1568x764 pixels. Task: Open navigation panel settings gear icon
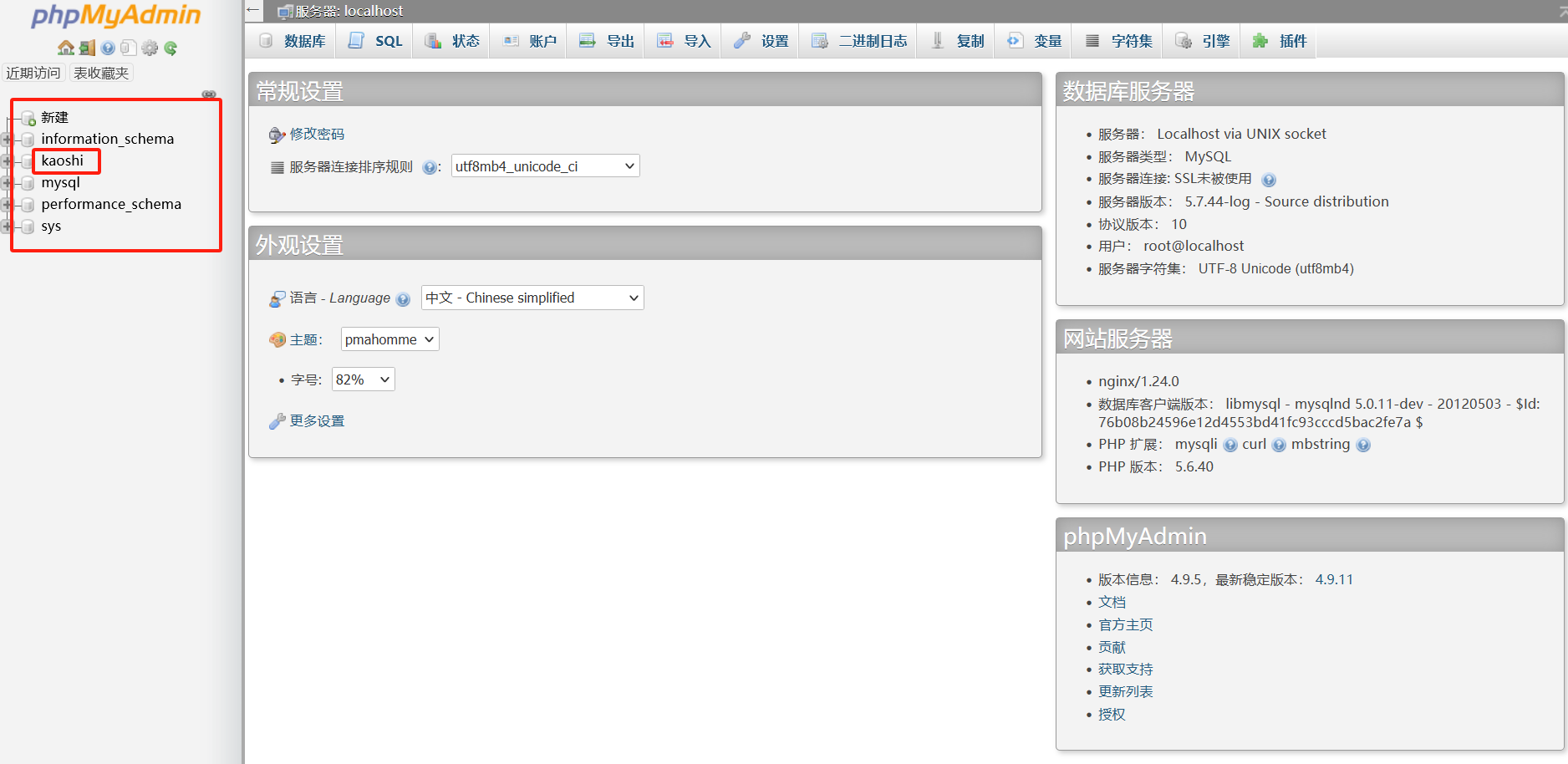pyautogui.click(x=150, y=48)
